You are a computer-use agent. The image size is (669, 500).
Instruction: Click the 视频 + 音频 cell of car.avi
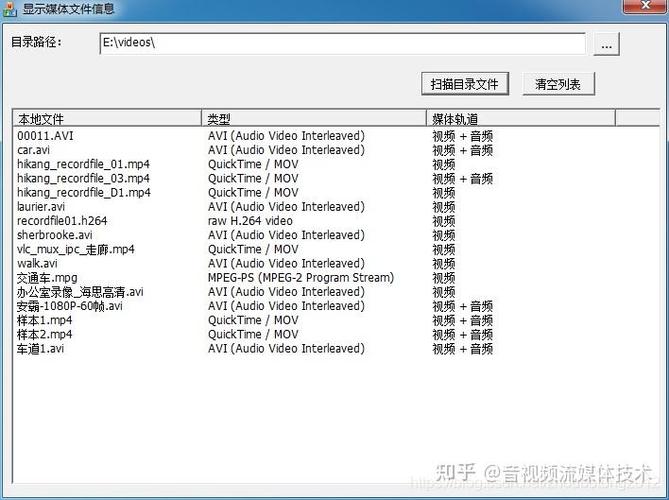click(x=463, y=150)
